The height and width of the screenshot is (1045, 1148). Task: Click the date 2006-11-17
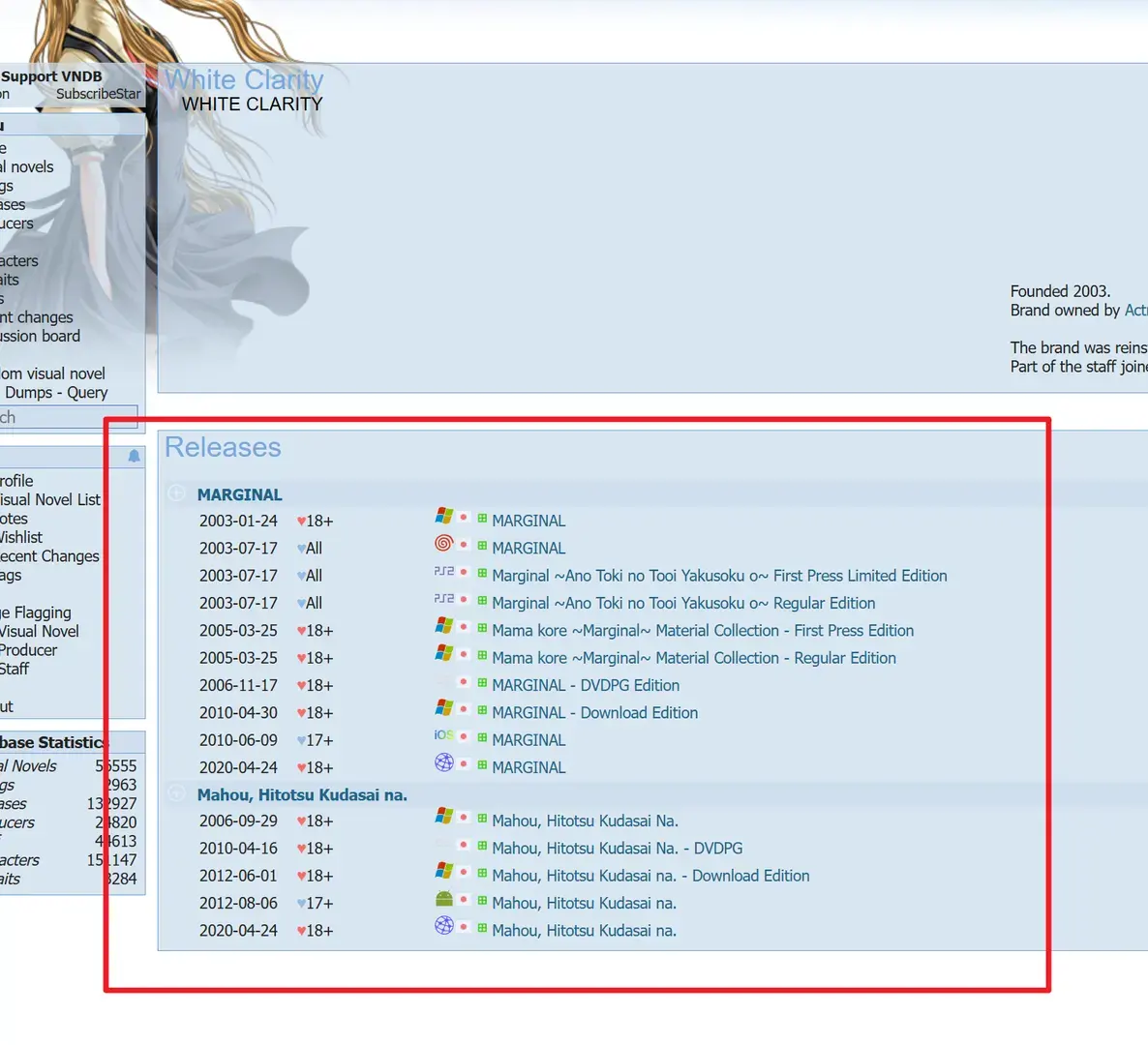click(x=238, y=686)
